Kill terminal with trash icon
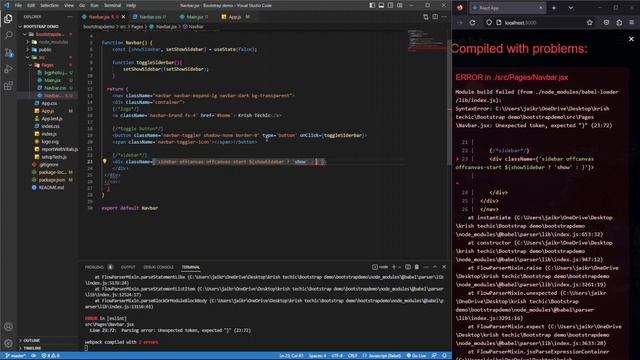Screen dimensions: 640x360 click(417, 267)
